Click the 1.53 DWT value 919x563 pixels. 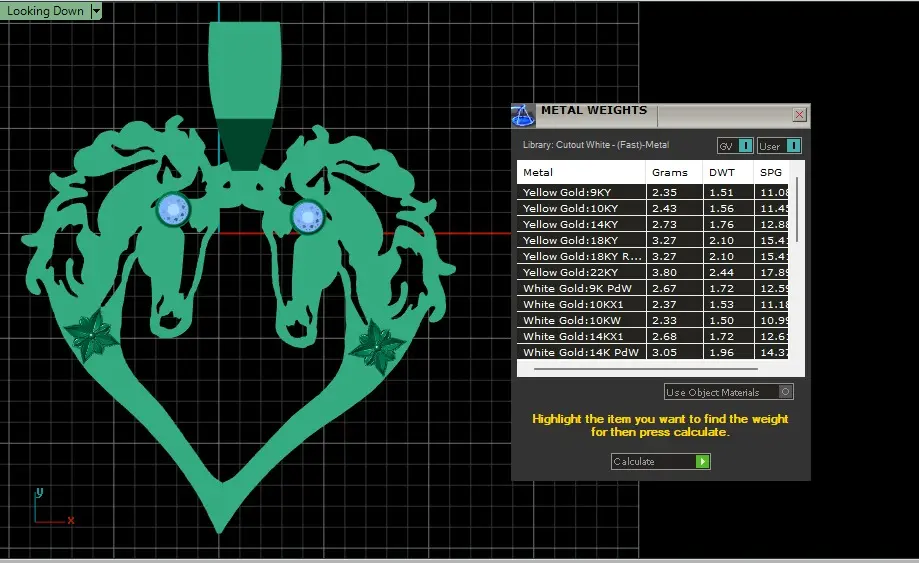(x=721, y=304)
